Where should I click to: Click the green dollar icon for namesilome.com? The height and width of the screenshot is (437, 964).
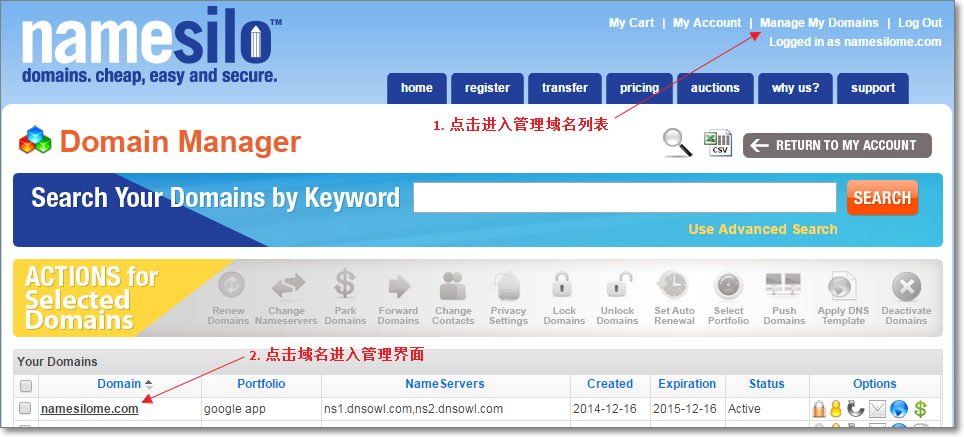click(920, 409)
